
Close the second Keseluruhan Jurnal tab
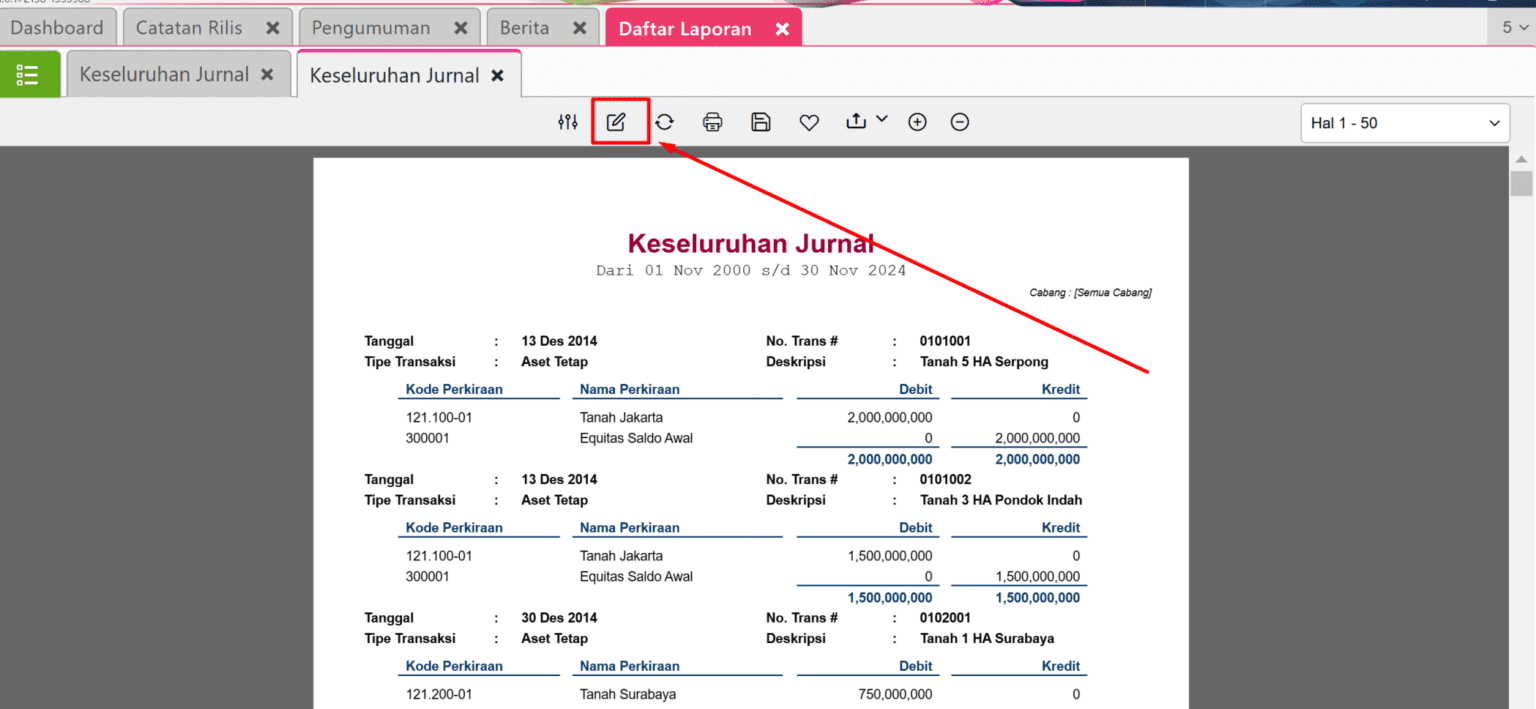click(x=497, y=74)
